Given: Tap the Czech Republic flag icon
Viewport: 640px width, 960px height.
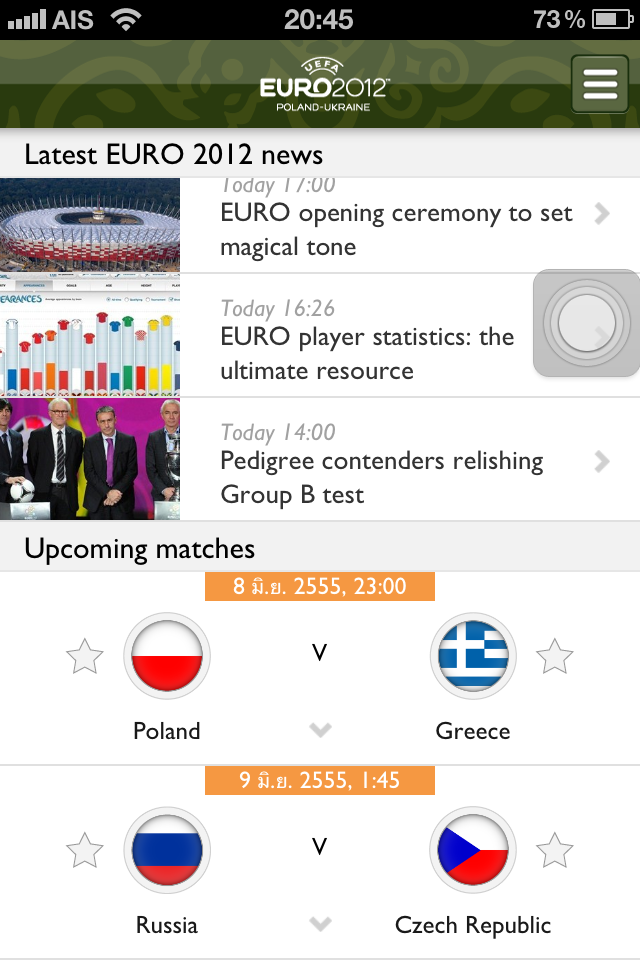Looking at the screenshot, I should coord(473,850).
